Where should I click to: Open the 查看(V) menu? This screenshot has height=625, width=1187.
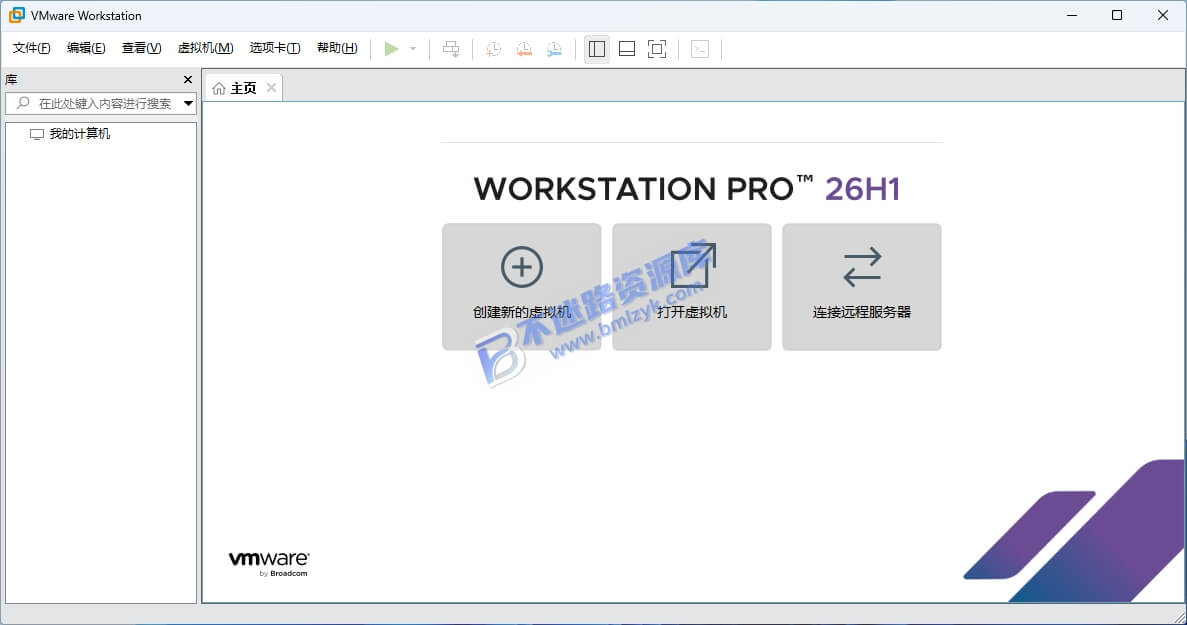142,48
